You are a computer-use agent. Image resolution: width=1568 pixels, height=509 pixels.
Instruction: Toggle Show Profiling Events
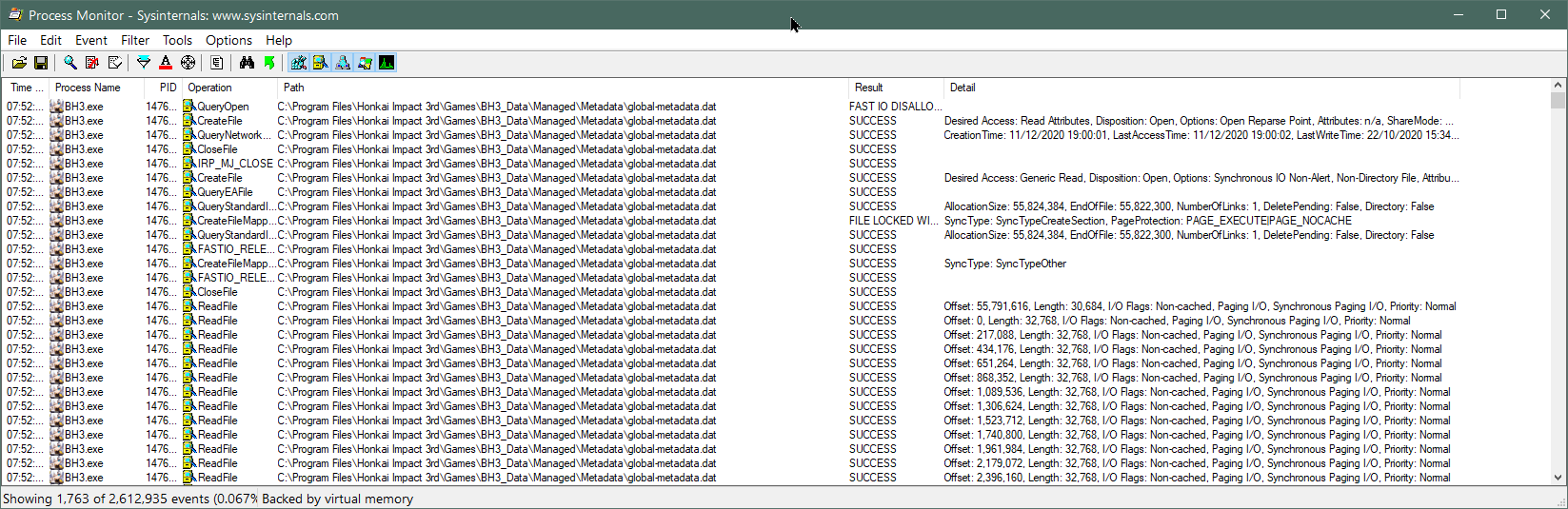coord(386,63)
